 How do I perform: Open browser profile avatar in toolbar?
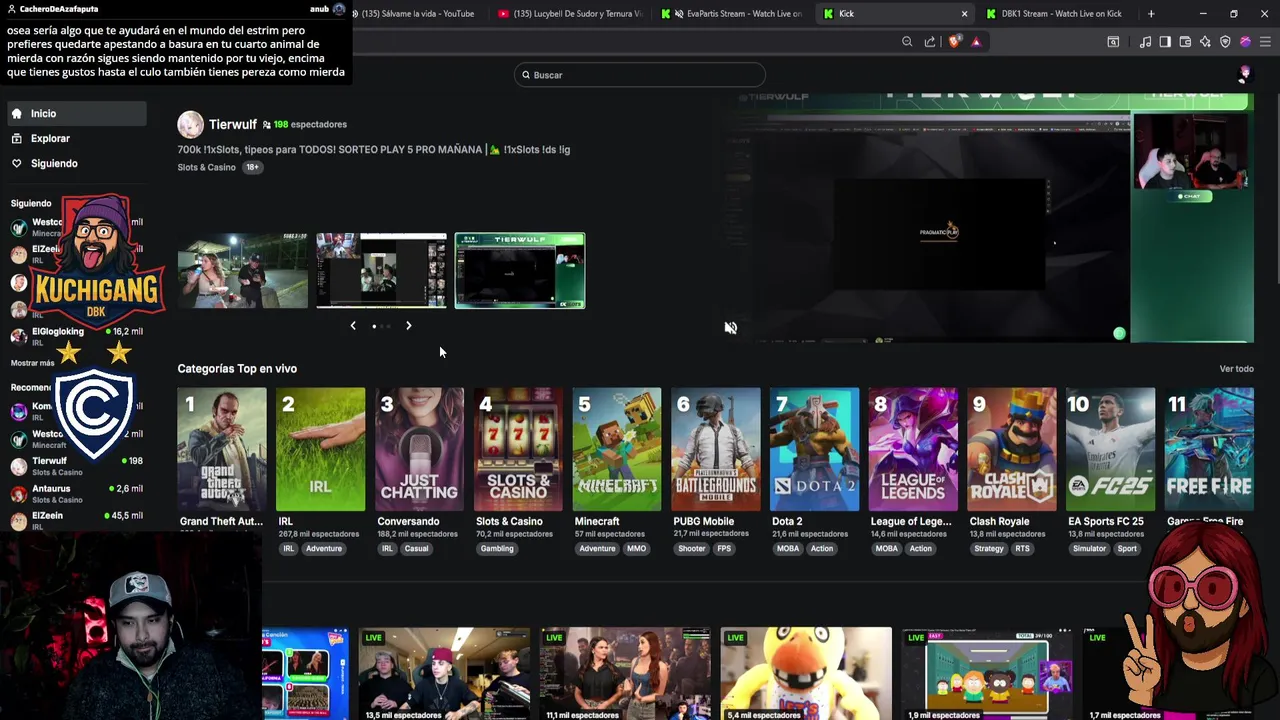[1245, 42]
